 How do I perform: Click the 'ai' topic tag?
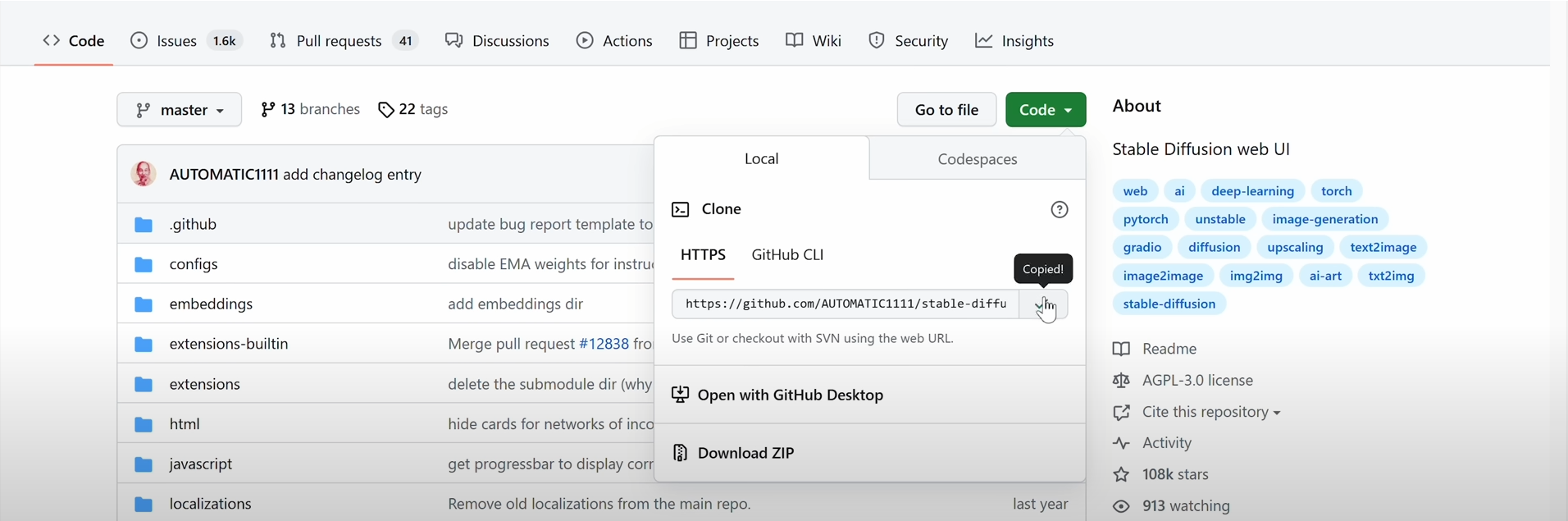coord(1179,191)
